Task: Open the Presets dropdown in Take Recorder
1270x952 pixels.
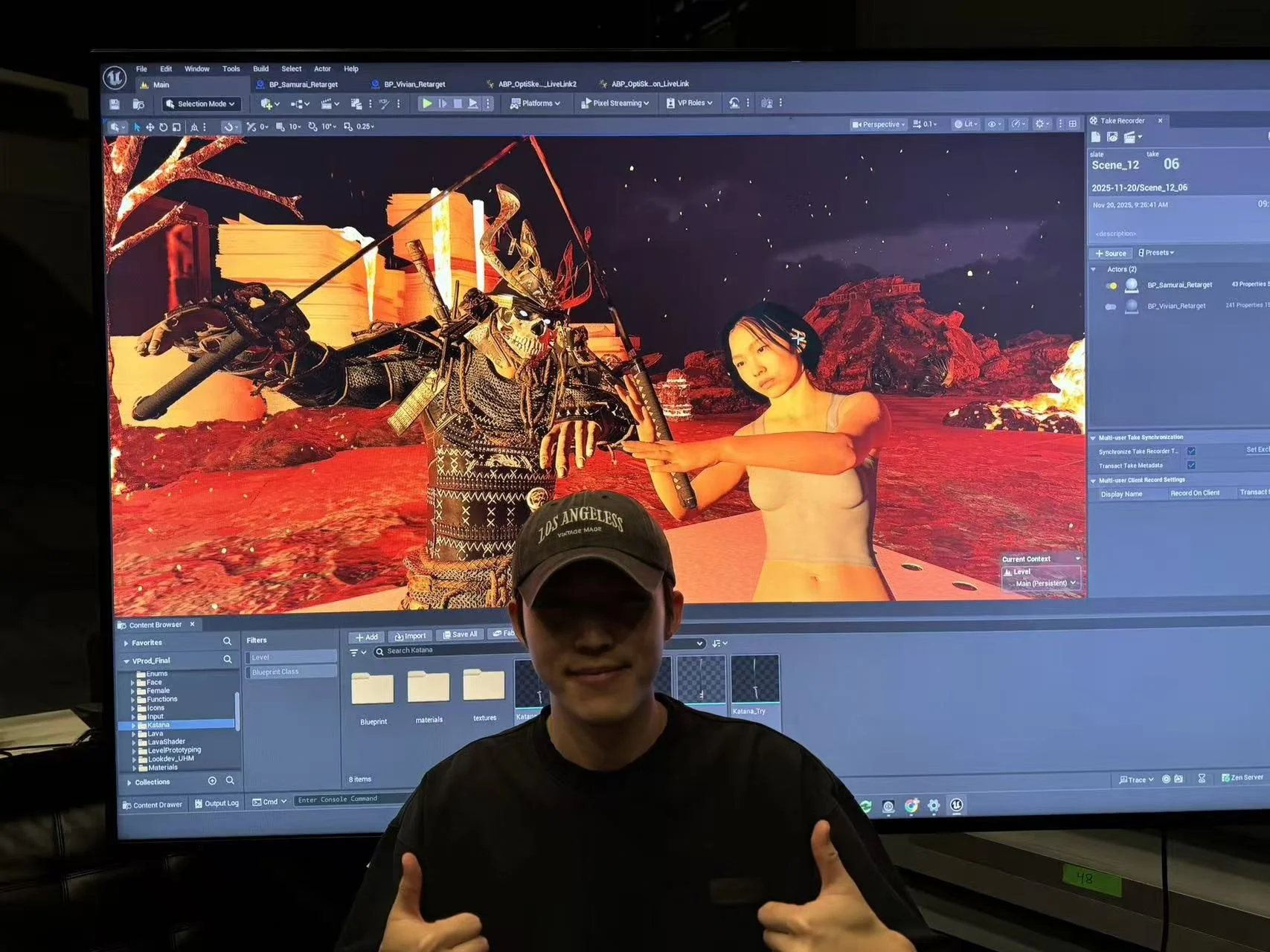Action: (1156, 253)
